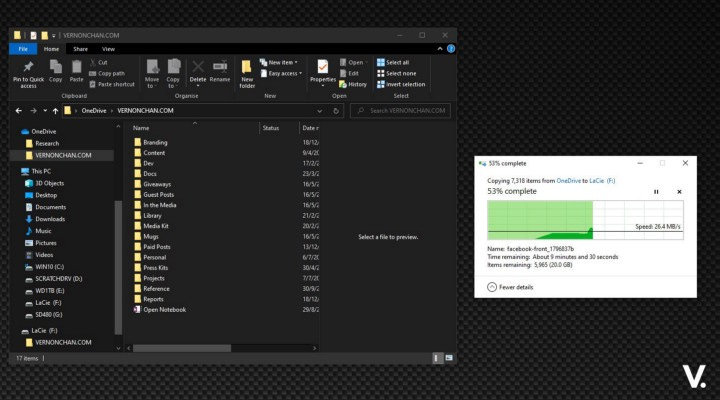Open the Open button dropdown
Image resolution: width=720 pixels, height=400 pixels.
354,62
